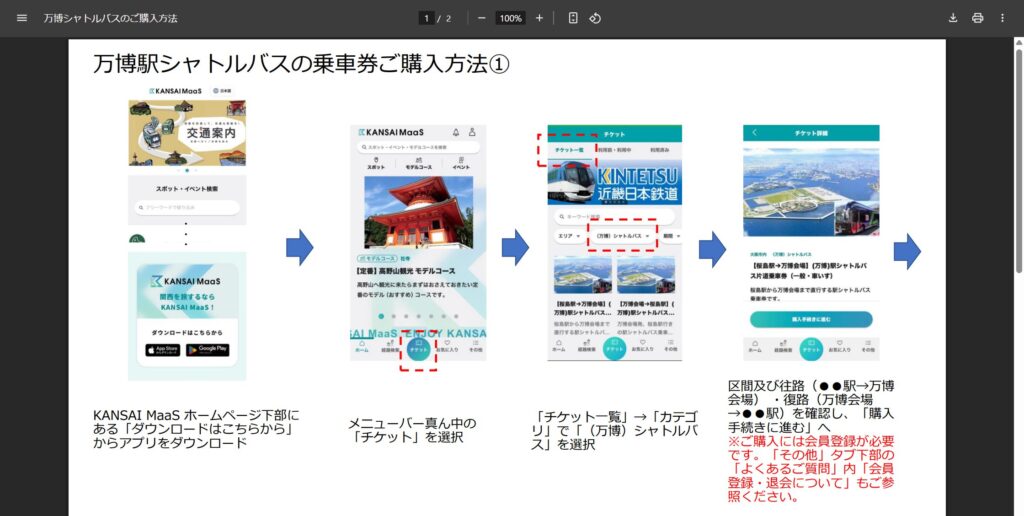Click the zoom in plus button
Viewport: 1024px width, 516px height.
click(539, 18)
